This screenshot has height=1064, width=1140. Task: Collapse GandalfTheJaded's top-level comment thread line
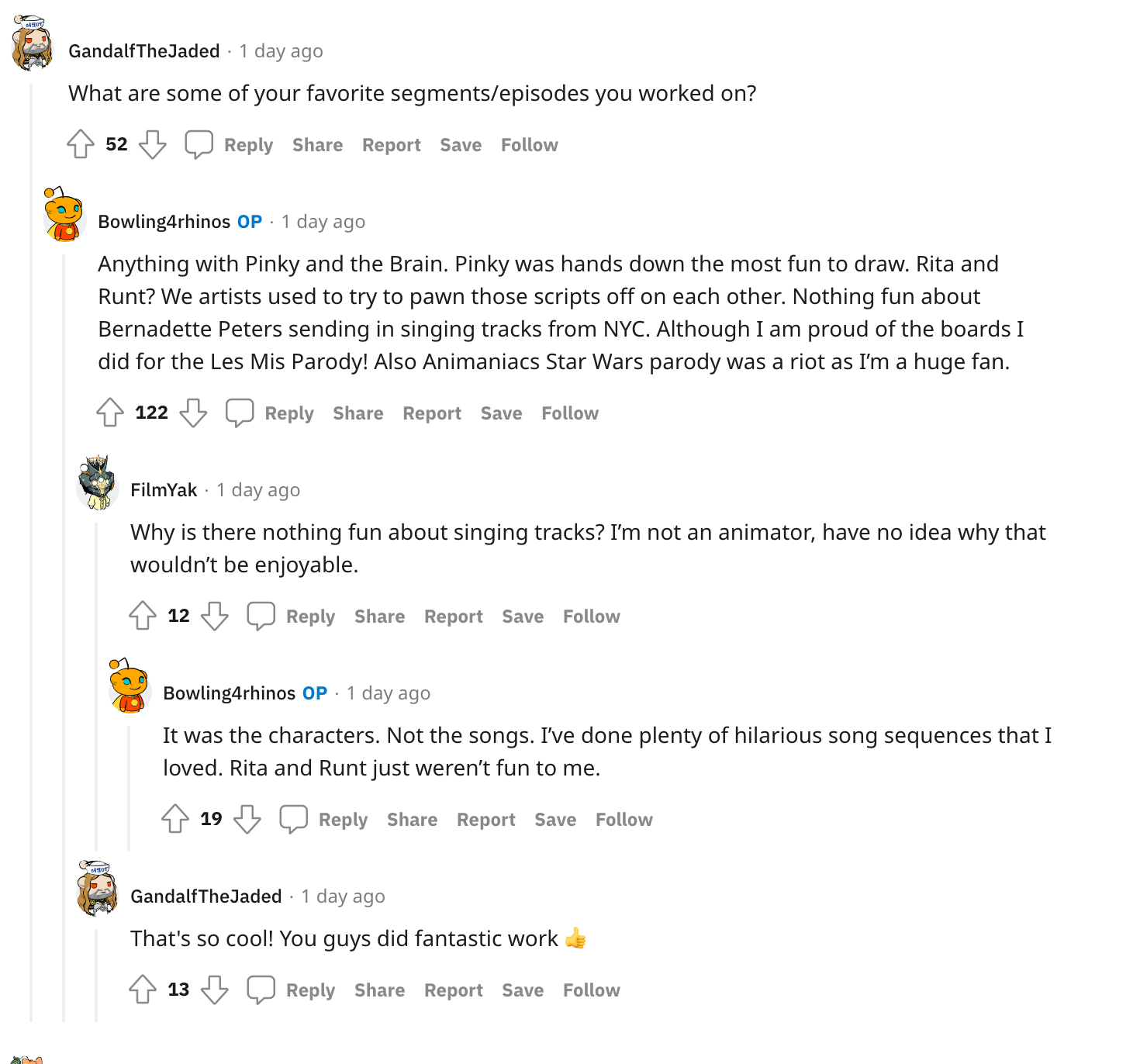click(x=31, y=543)
